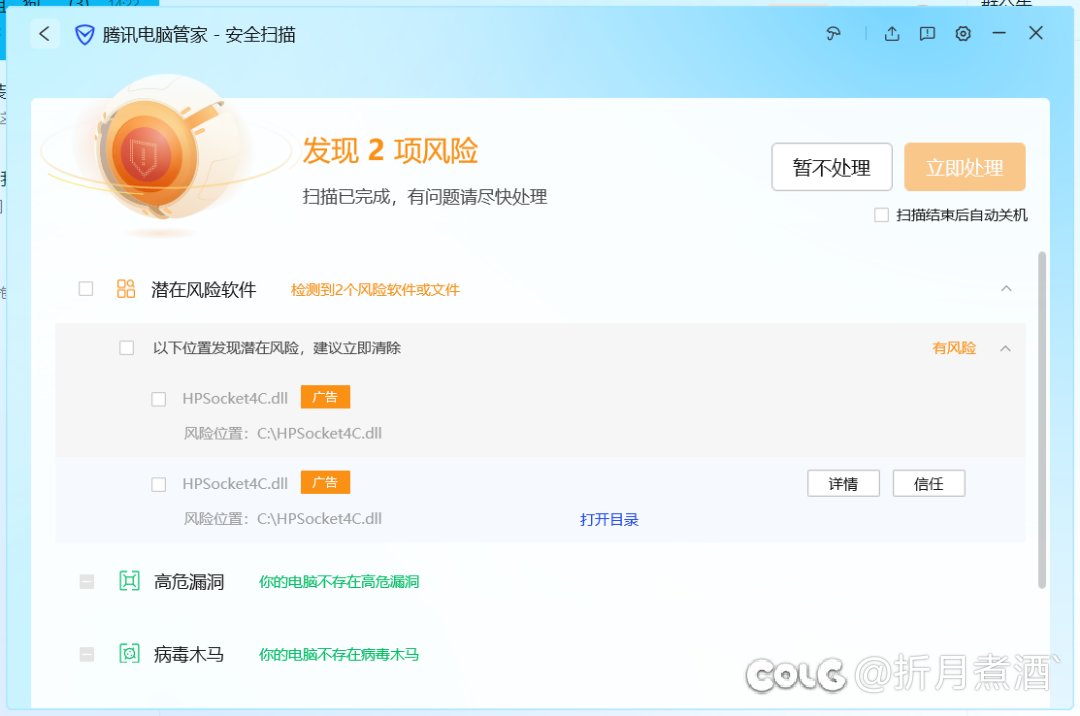The width and height of the screenshot is (1080, 716).
Task: Click the 有风险 status label
Action: tap(954, 348)
